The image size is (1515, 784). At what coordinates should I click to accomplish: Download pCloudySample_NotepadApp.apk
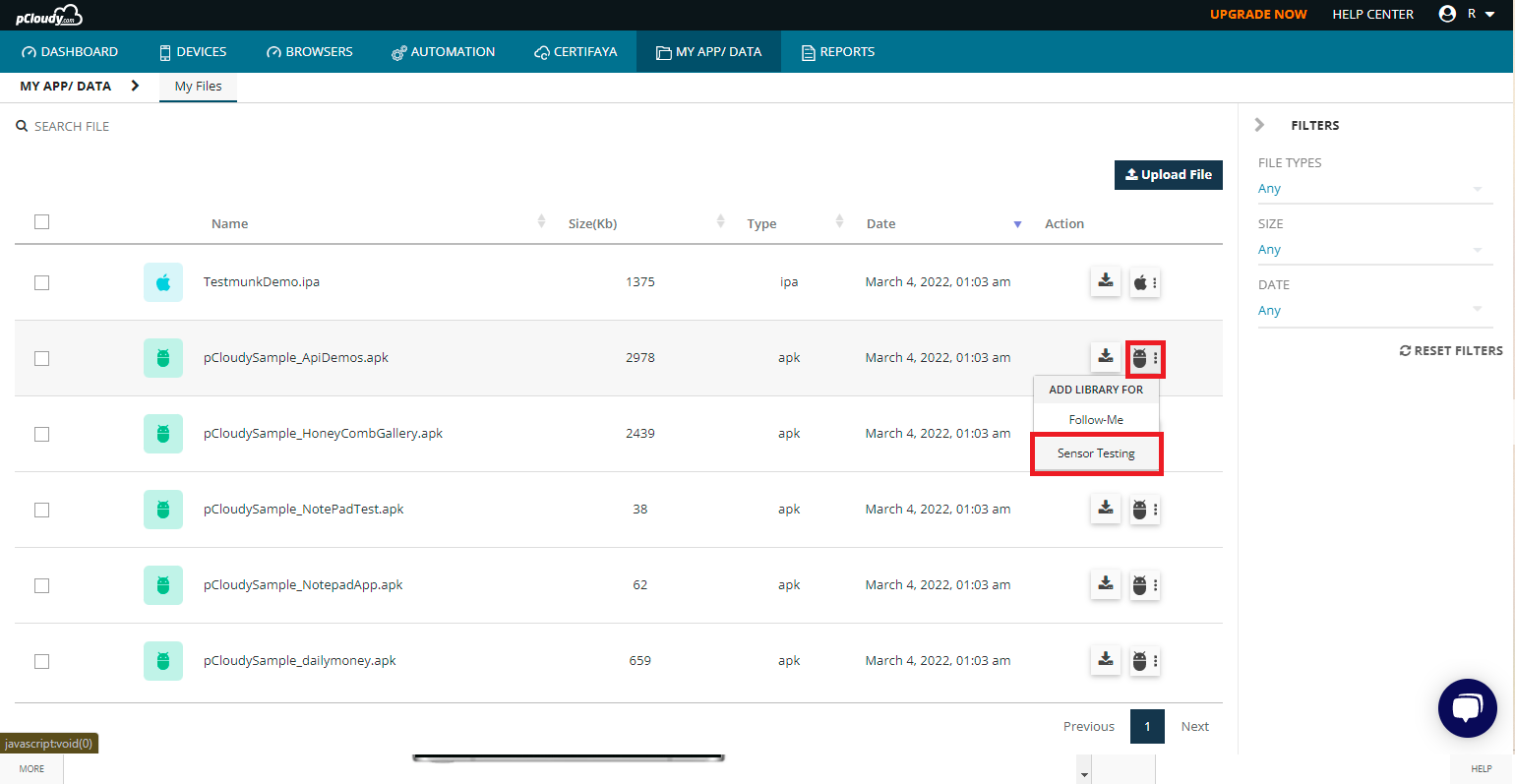pyautogui.click(x=1106, y=584)
